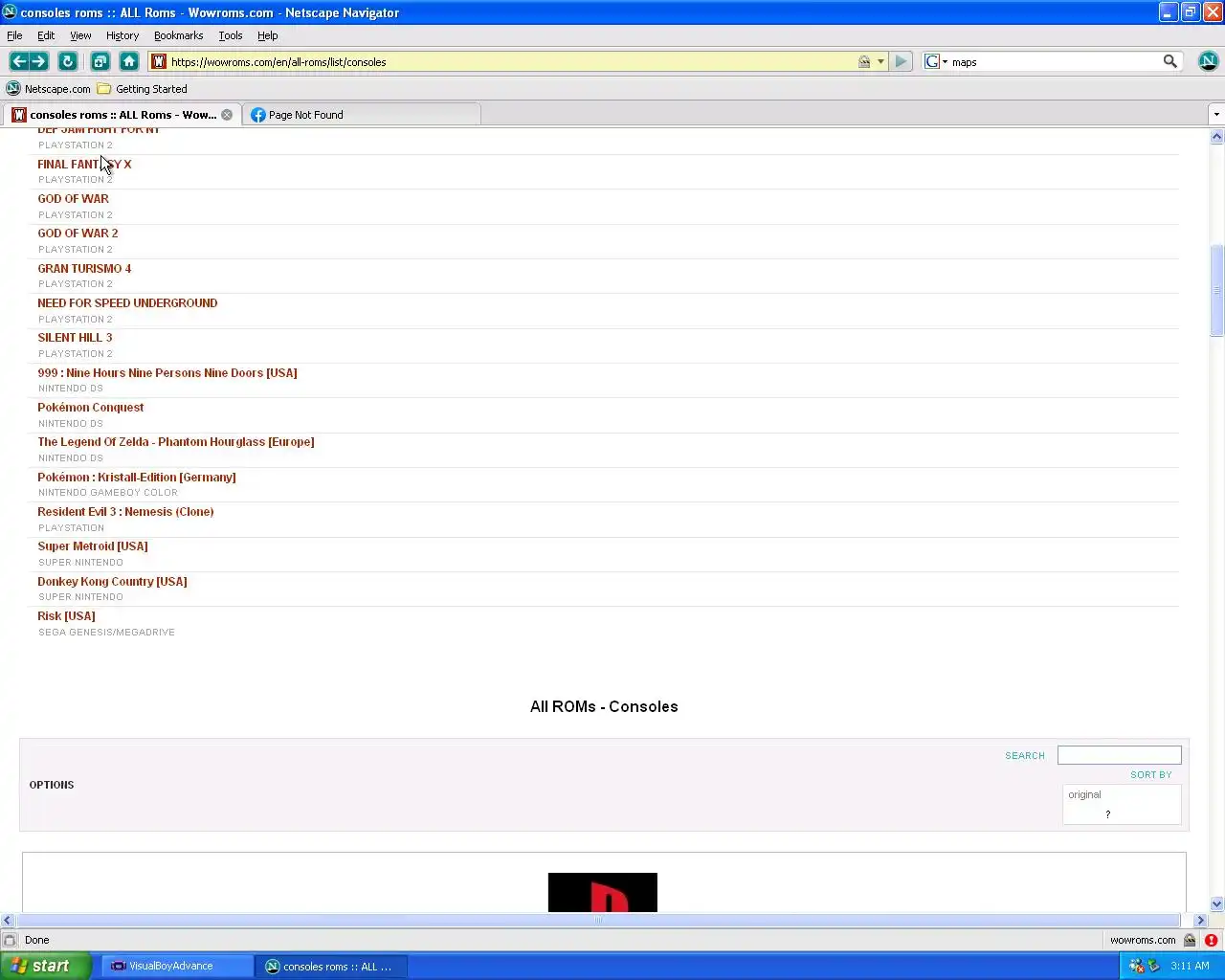Select the consoles roms ALL Roms tab
The image size is (1225, 980).
point(122,115)
